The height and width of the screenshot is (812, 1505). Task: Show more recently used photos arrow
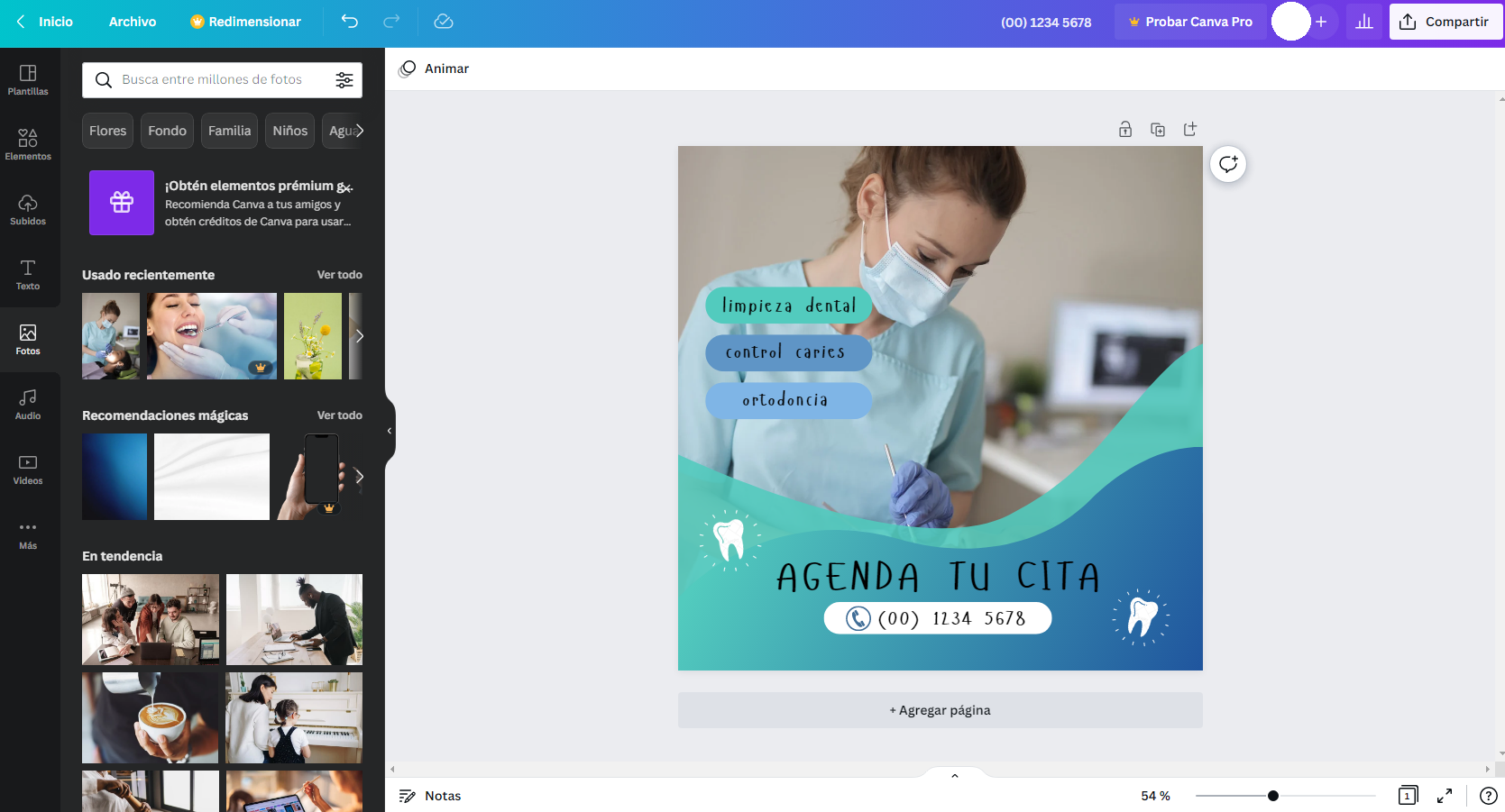tap(359, 336)
